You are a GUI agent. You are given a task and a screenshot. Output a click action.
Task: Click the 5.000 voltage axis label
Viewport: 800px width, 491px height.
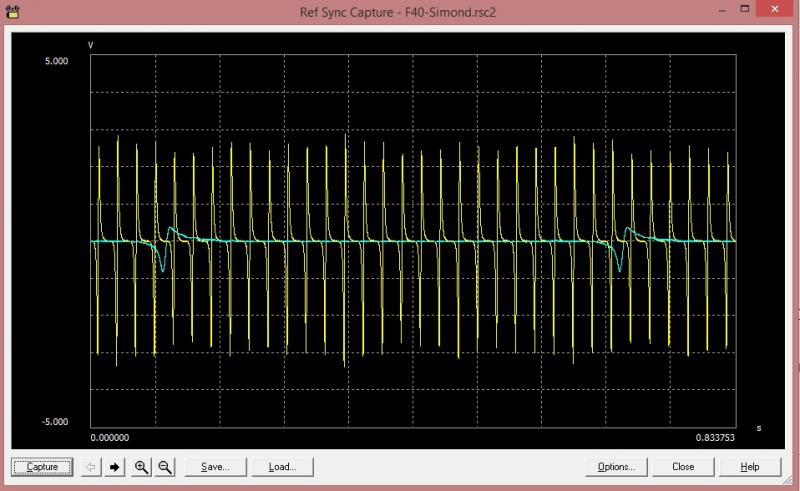point(54,61)
